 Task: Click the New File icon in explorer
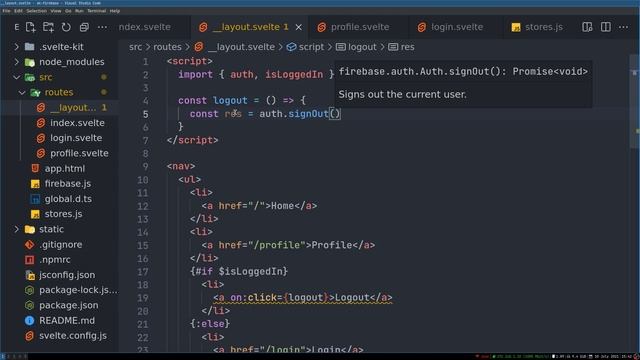pyautogui.click(x=31, y=27)
